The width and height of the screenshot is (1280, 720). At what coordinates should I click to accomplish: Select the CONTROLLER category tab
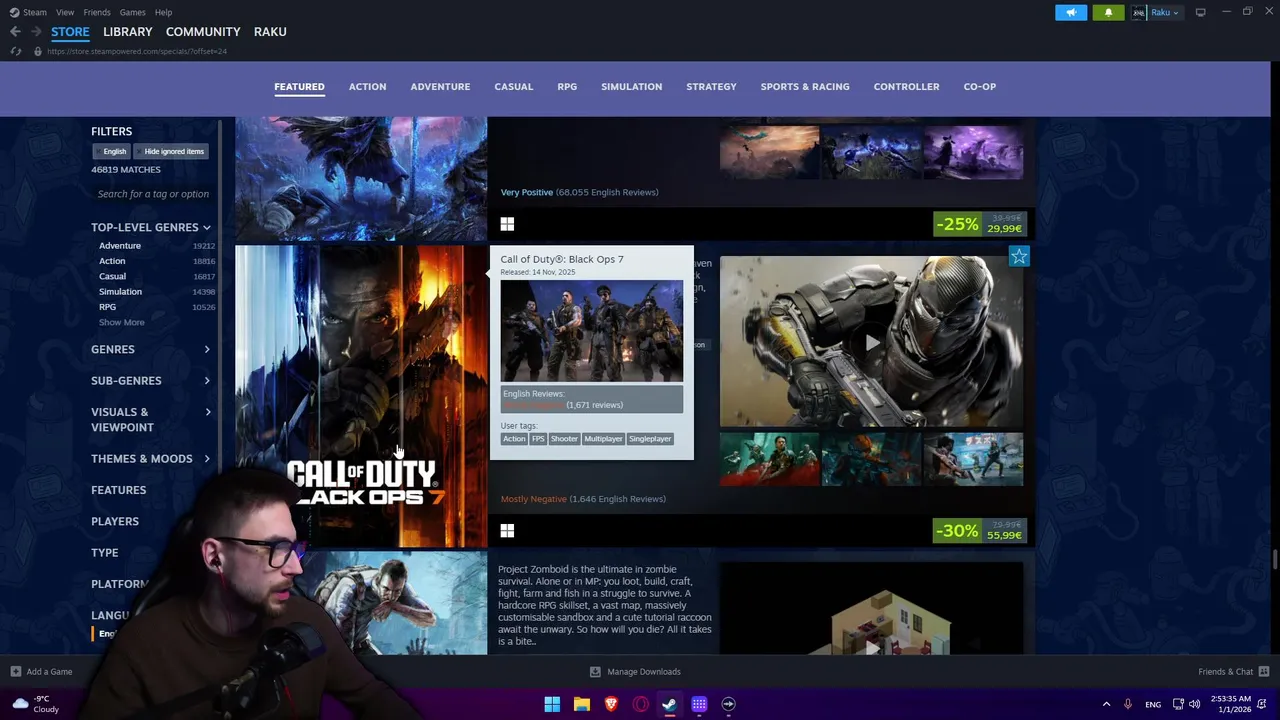pos(906,86)
